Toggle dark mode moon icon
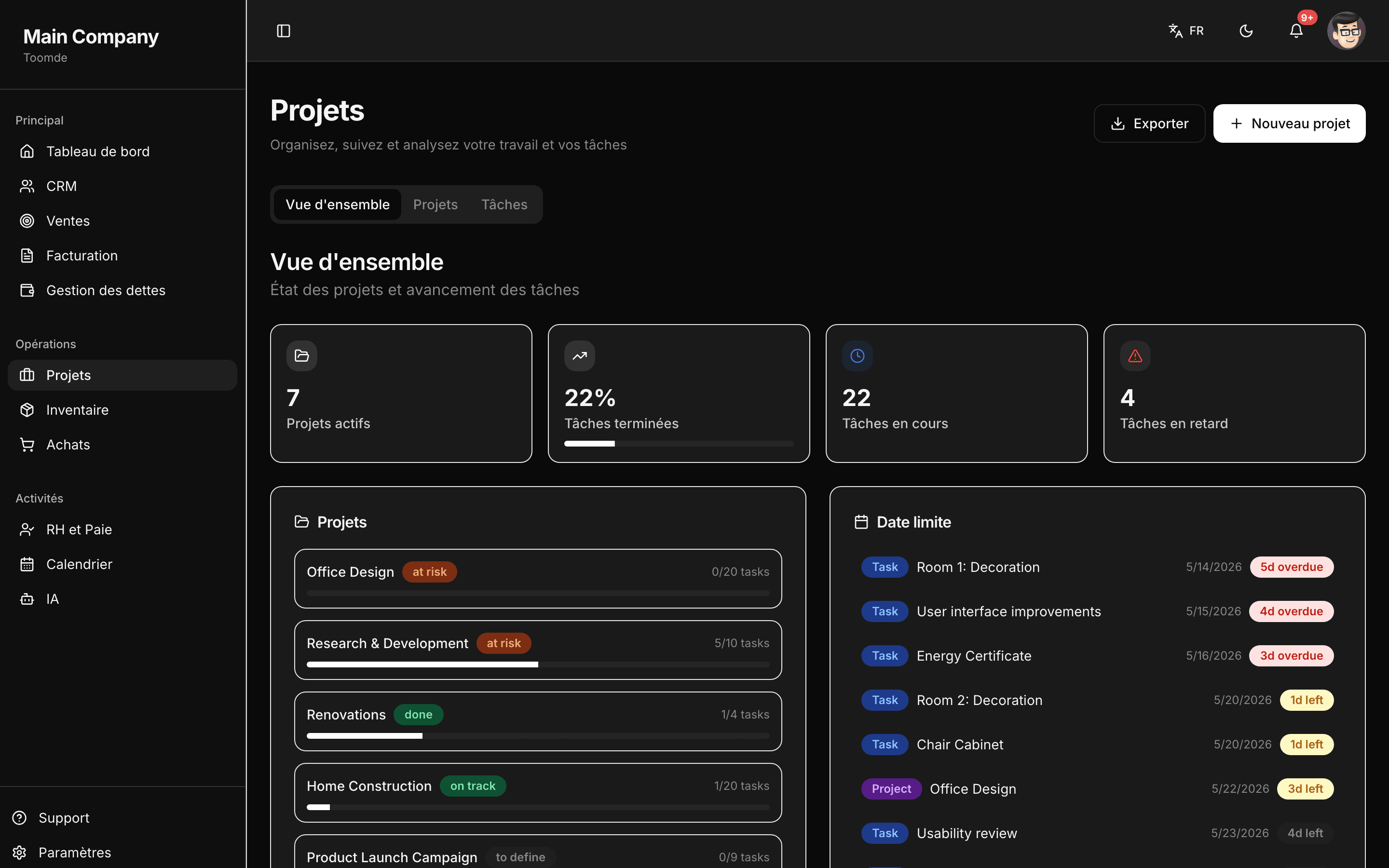1389x868 pixels. coord(1246,30)
